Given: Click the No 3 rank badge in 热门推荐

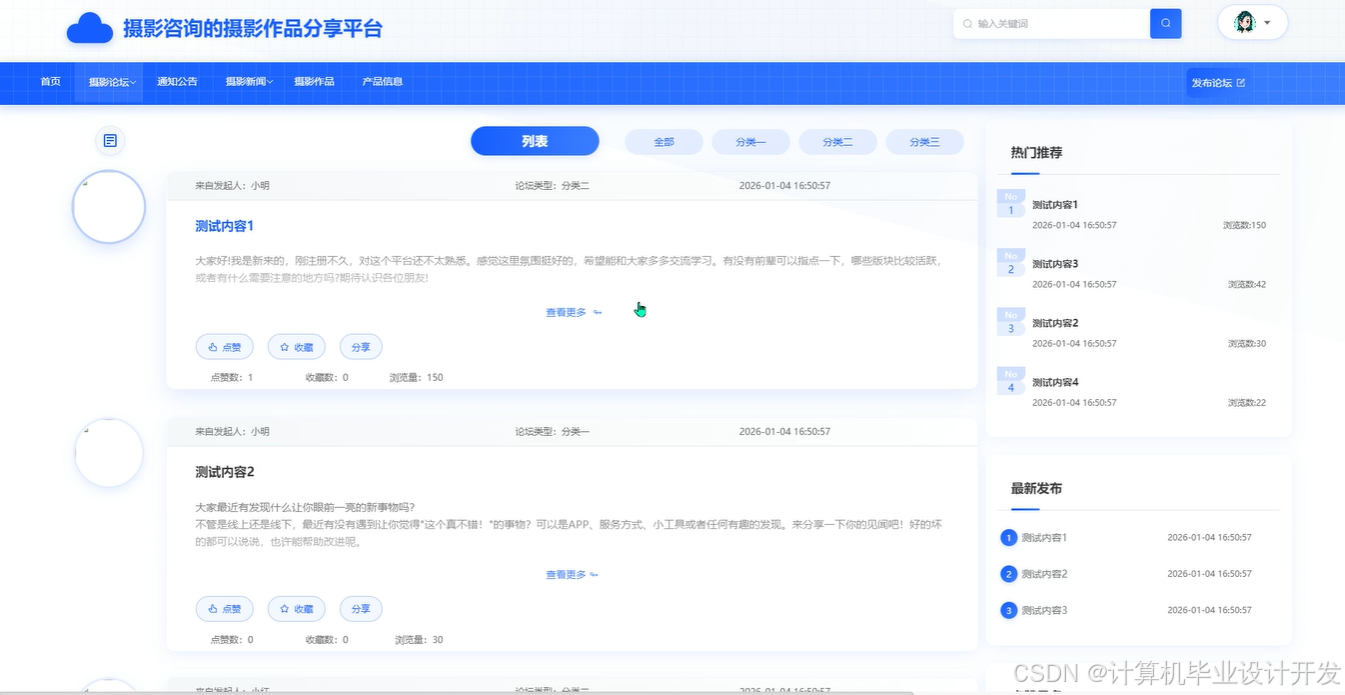Looking at the screenshot, I should point(1011,322).
